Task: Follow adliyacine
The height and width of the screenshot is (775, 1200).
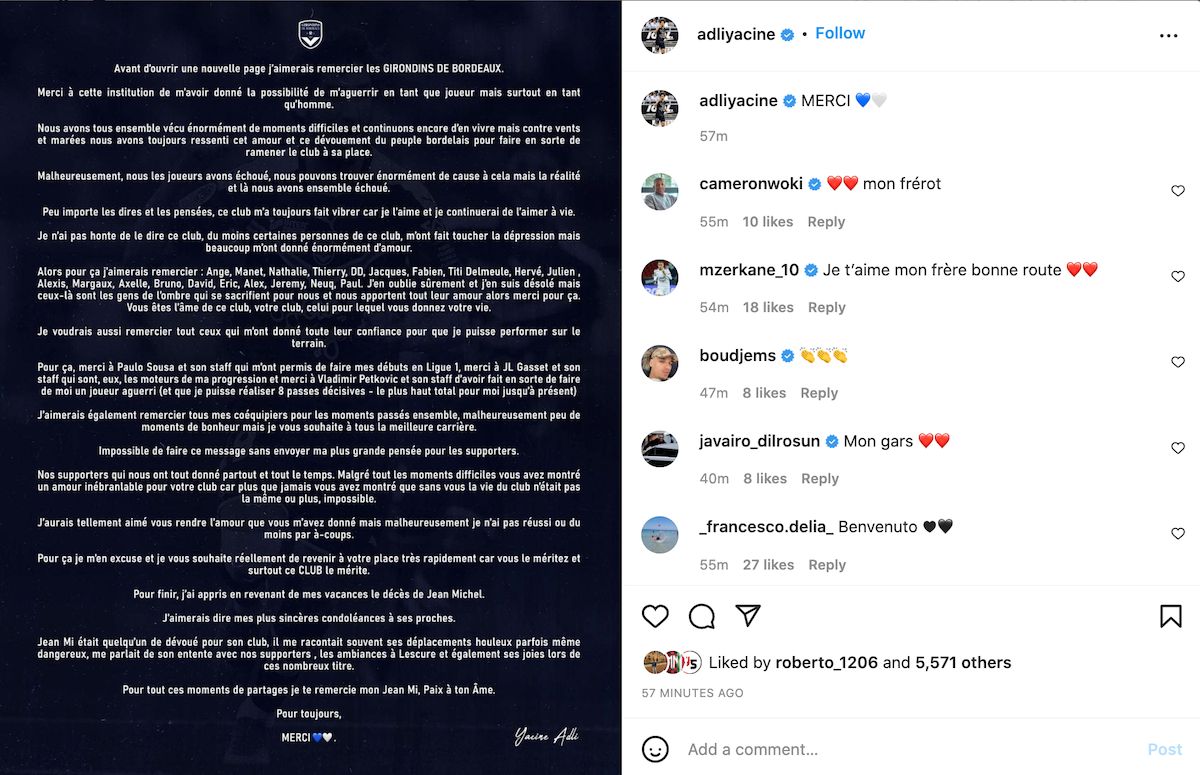Action: click(x=840, y=33)
